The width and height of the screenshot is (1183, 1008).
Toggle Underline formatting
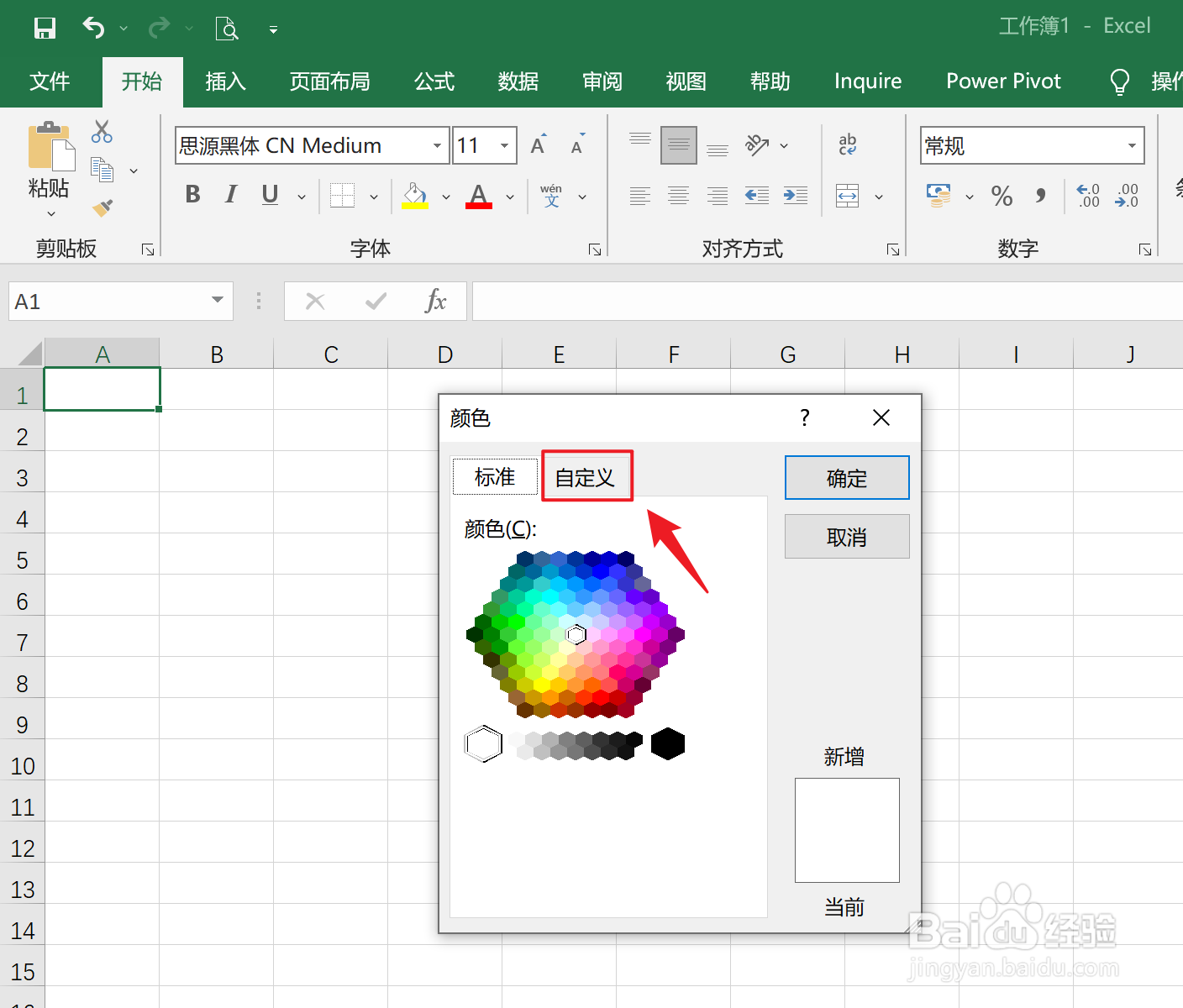coord(269,194)
